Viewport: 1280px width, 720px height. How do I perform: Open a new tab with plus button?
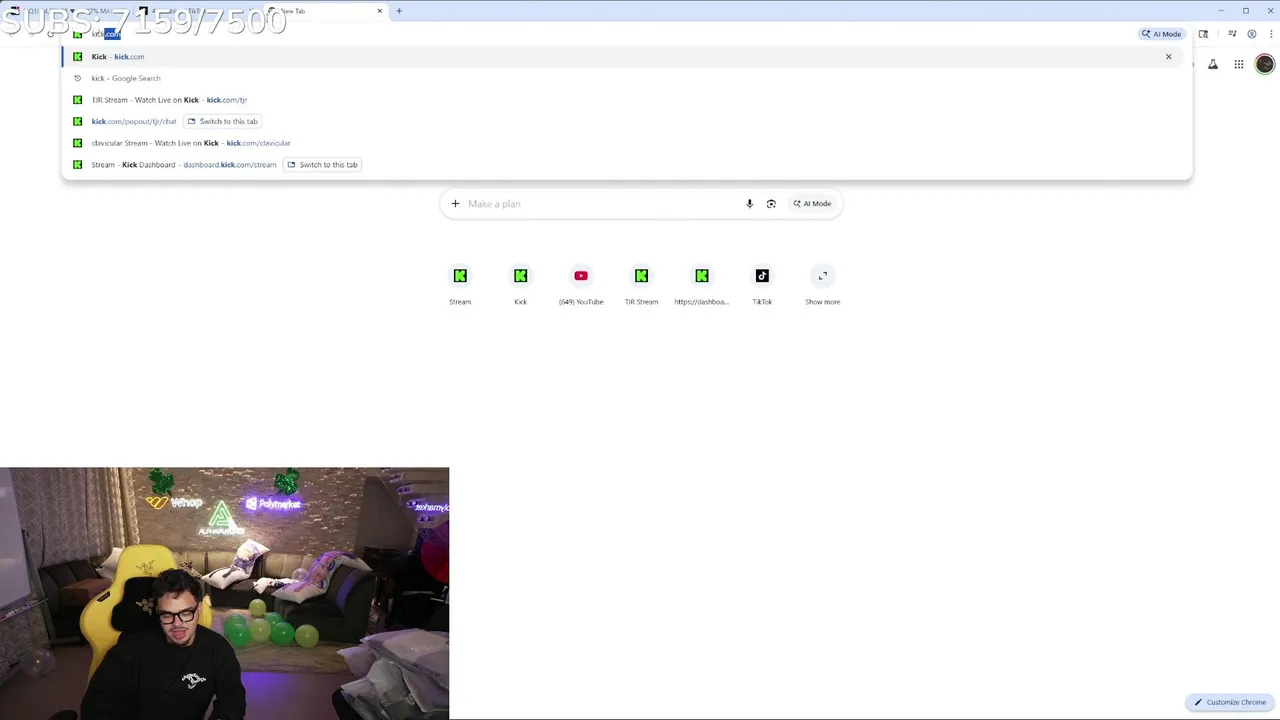[399, 11]
